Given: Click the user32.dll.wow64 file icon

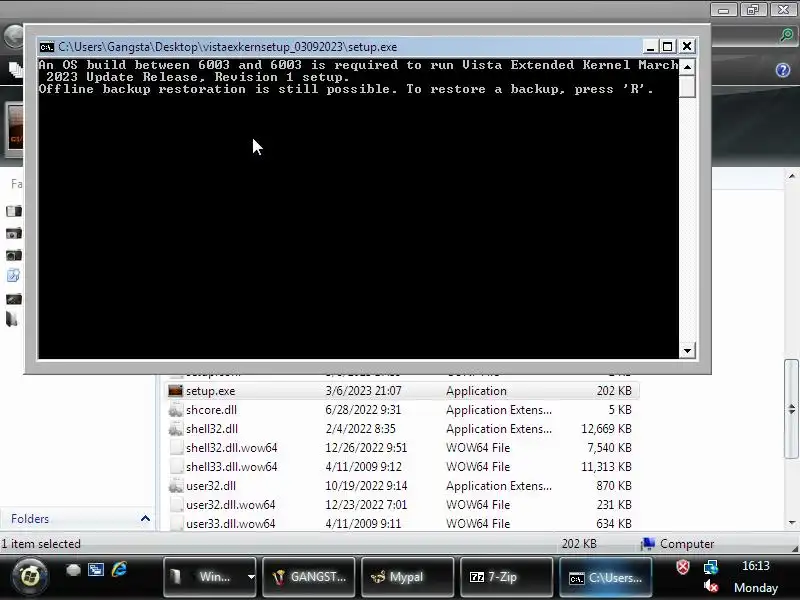Looking at the screenshot, I should 176,505.
